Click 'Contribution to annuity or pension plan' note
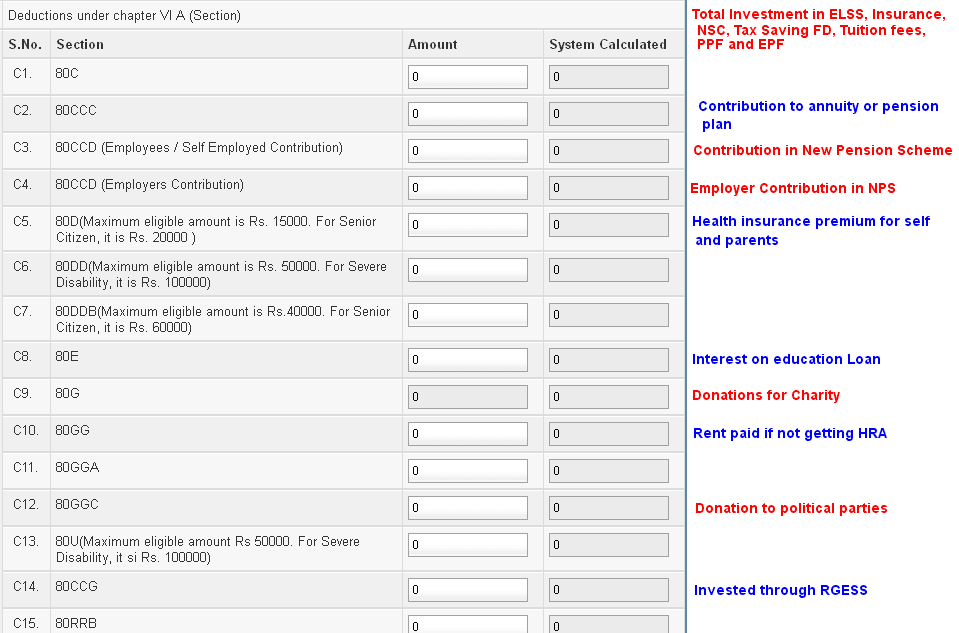This screenshot has width=959, height=633. coord(818,115)
